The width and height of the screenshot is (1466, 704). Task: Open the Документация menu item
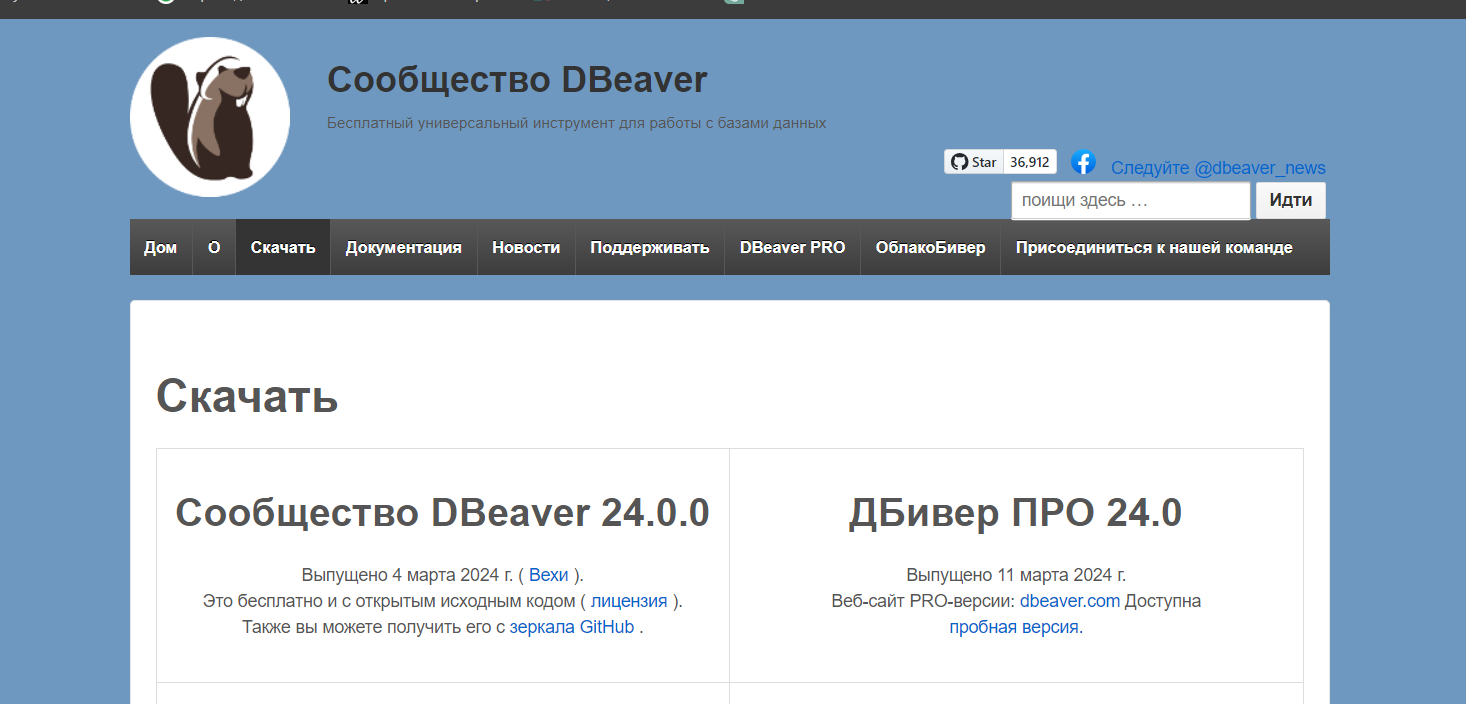(x=404, y=247)
